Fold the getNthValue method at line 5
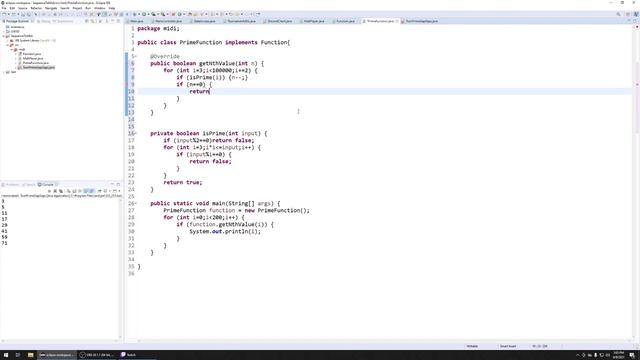This screenshot has width=640, height=360. tap(136, 56)
